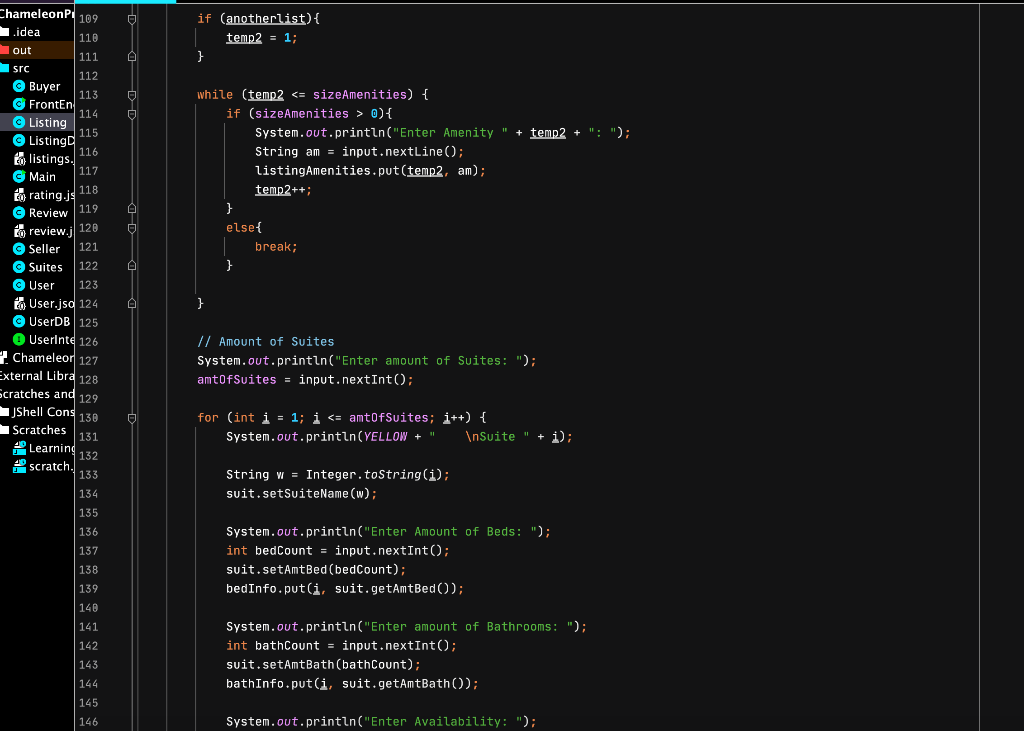Click setSuiteName on line 134
1024x731 pixels.
pyautogui.click(x=306, y=494)
